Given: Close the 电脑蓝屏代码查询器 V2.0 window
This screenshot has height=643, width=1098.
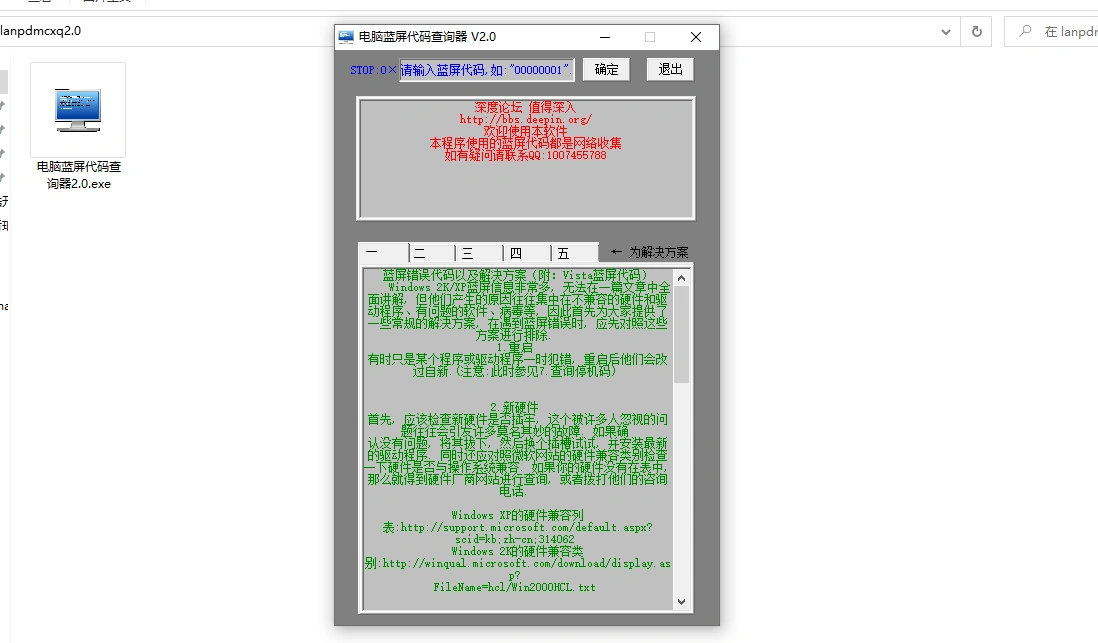Looking at the screenshot, I should (696, 37).
